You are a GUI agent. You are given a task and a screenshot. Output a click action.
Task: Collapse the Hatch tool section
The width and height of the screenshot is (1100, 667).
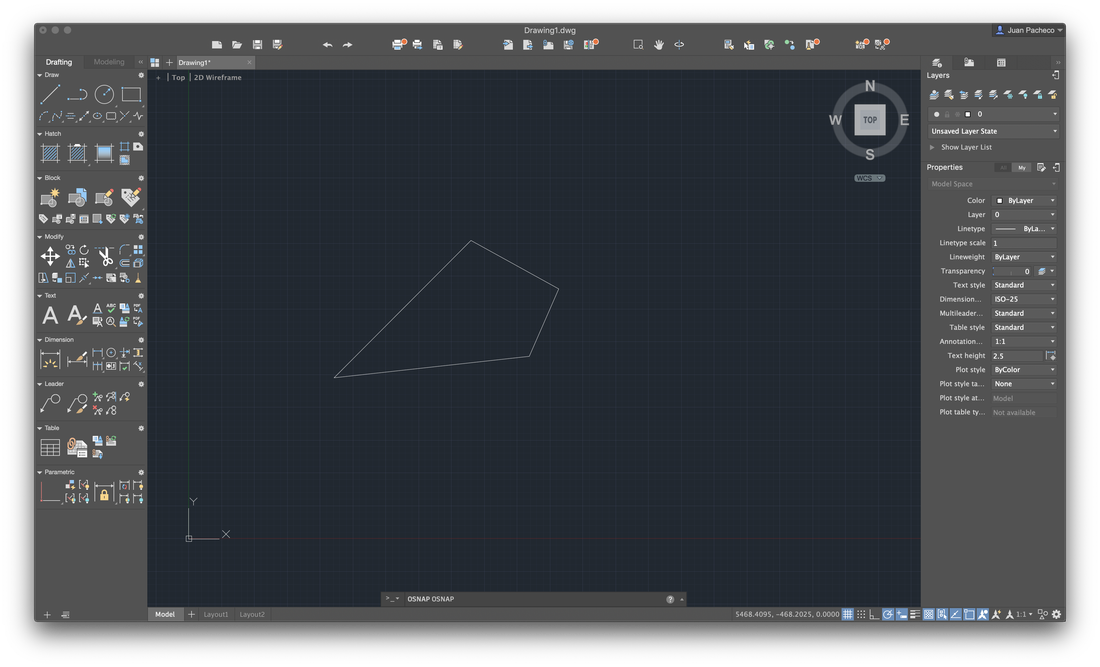click(39, 134)
